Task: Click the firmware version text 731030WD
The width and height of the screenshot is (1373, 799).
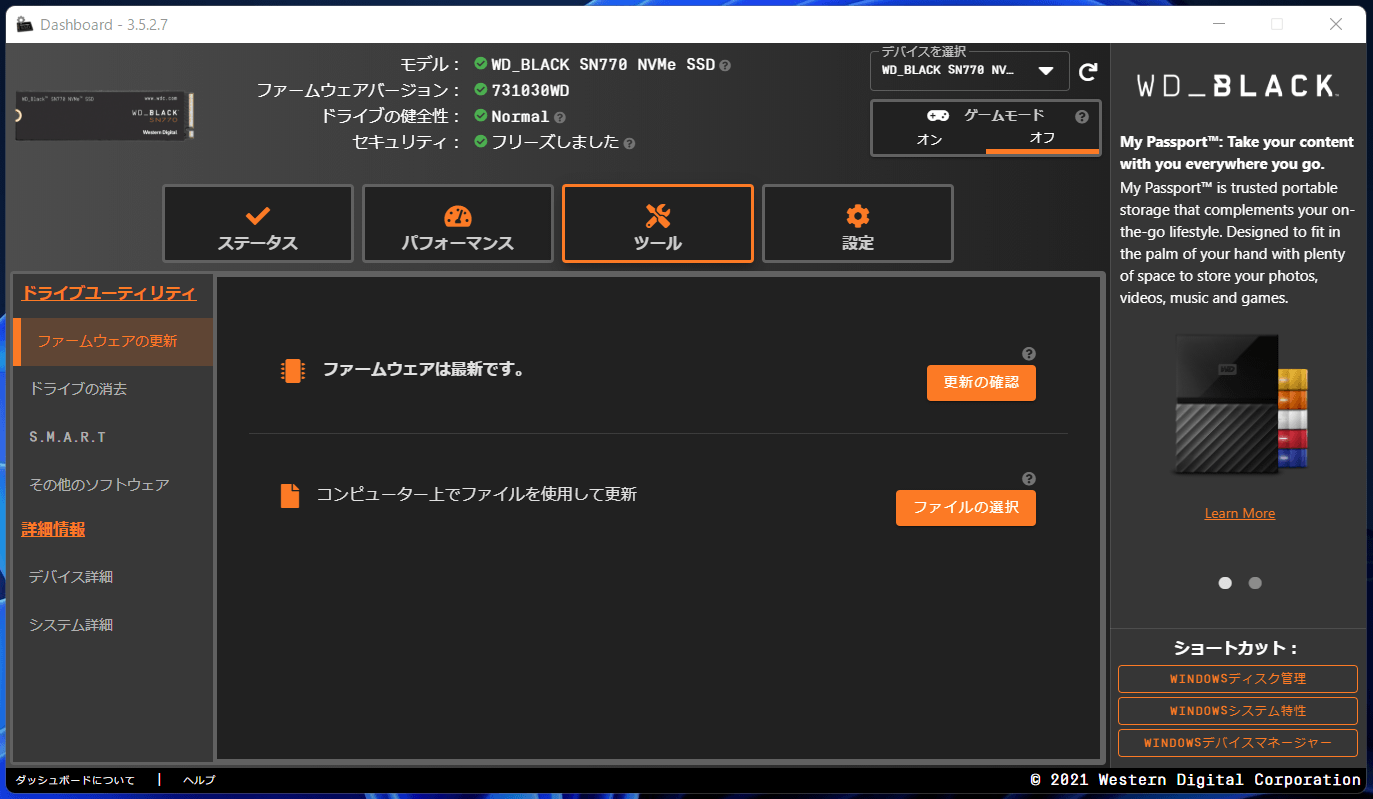Action: 531,91
